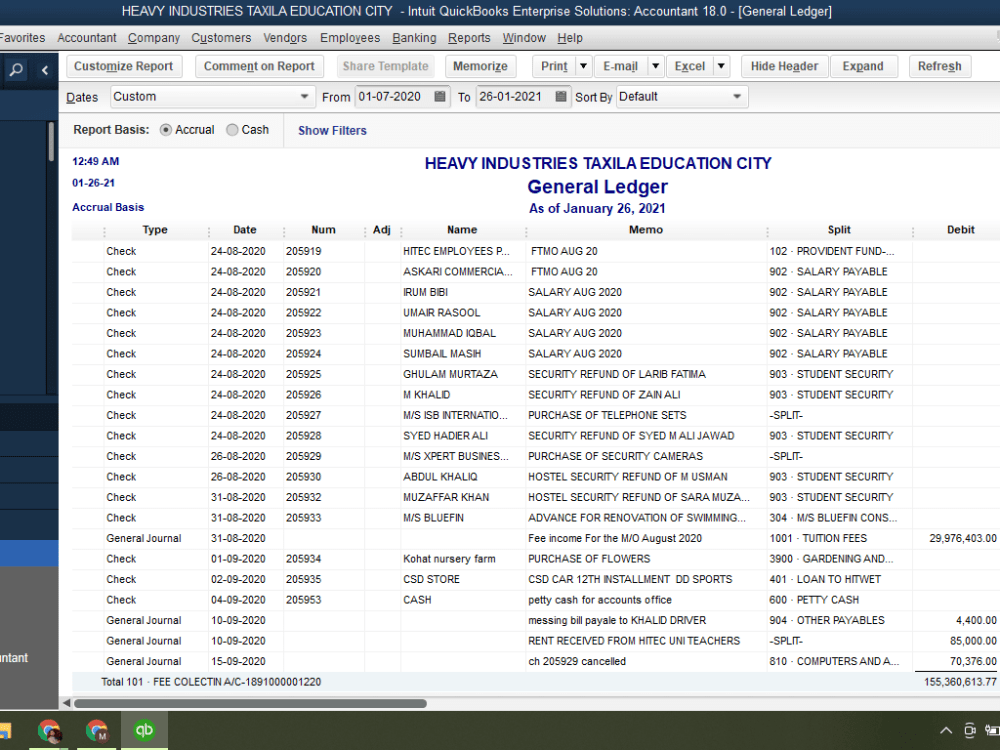Expand the E-mail dropdown arrow
Image resolution: width=1000 pixels, height=750 pixels.
click(655, 66)
